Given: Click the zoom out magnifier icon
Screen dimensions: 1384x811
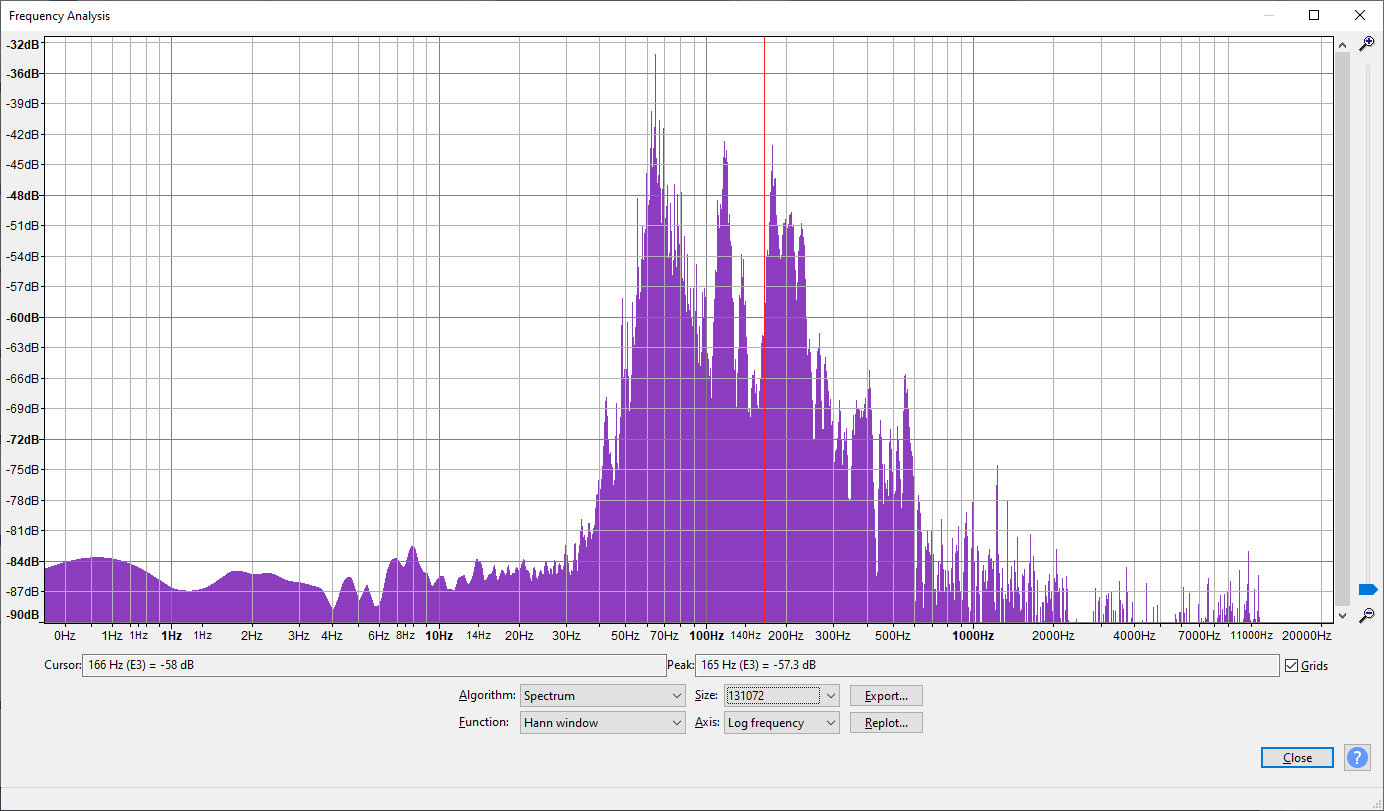Looking at the screenshot, I should 1367,615.
